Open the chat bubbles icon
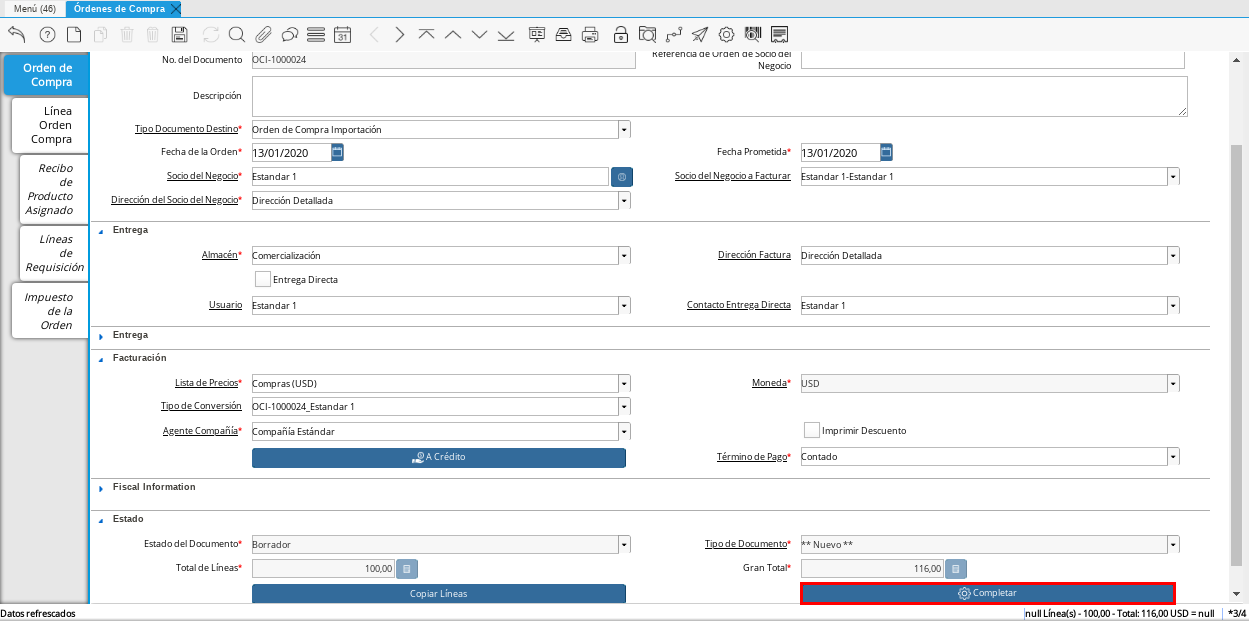Screen dimensions: 1249x621 click(x=290, y=35)
